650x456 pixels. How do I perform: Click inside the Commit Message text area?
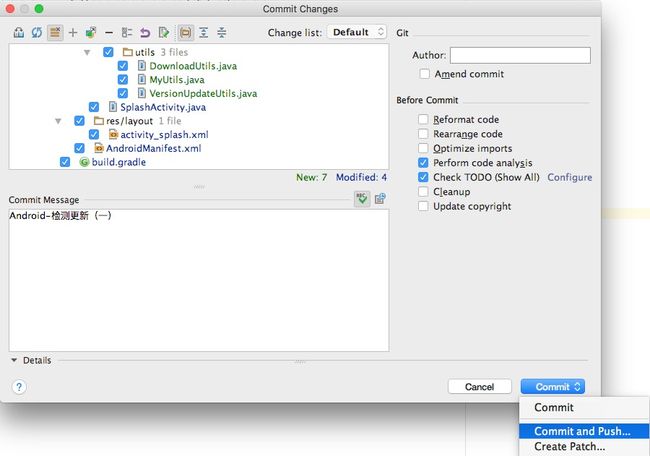pos(199,280)
